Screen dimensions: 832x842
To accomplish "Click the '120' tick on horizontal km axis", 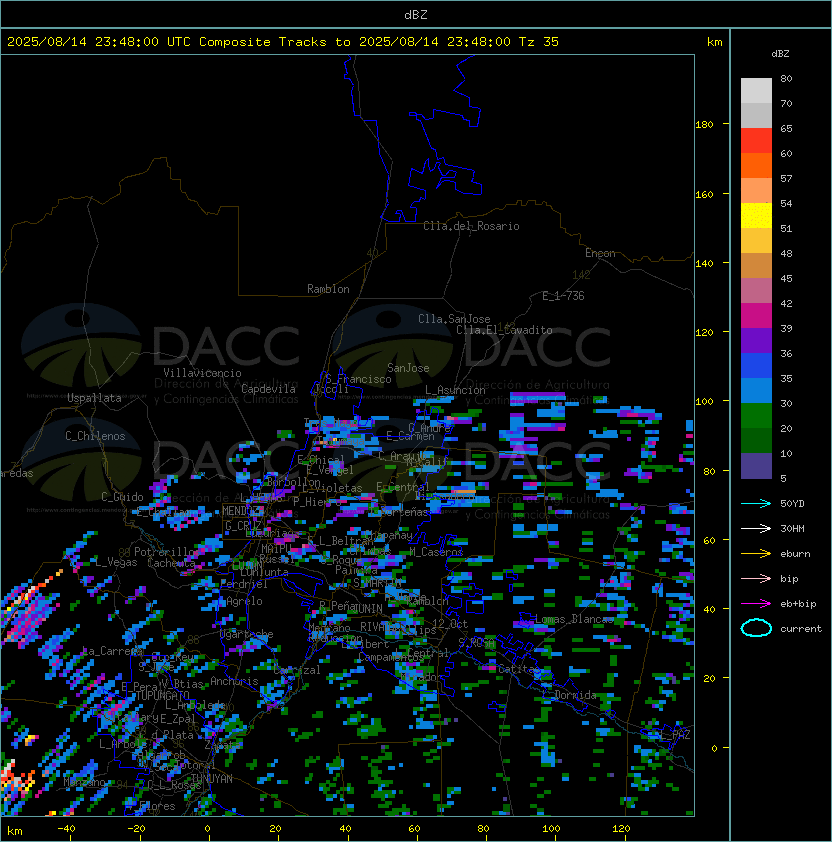I will (x=621, y=829).
